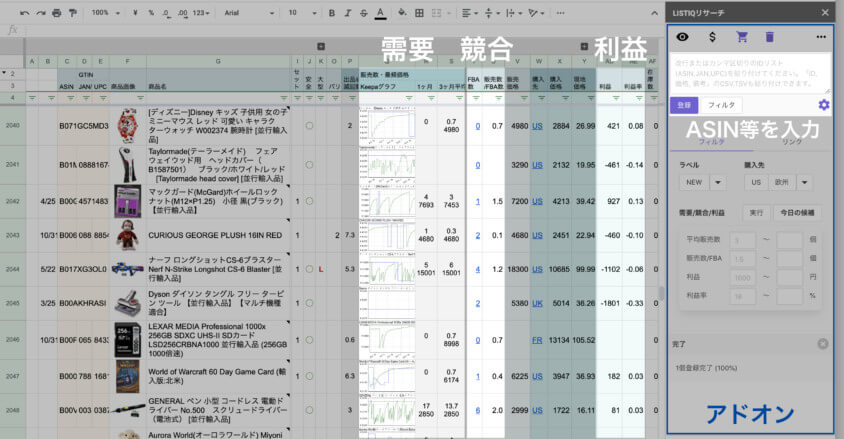The width and height of the screenshot is (844, 439).
Task: Open the NEW label dropdown arrow
Action: tap(718, 182)
